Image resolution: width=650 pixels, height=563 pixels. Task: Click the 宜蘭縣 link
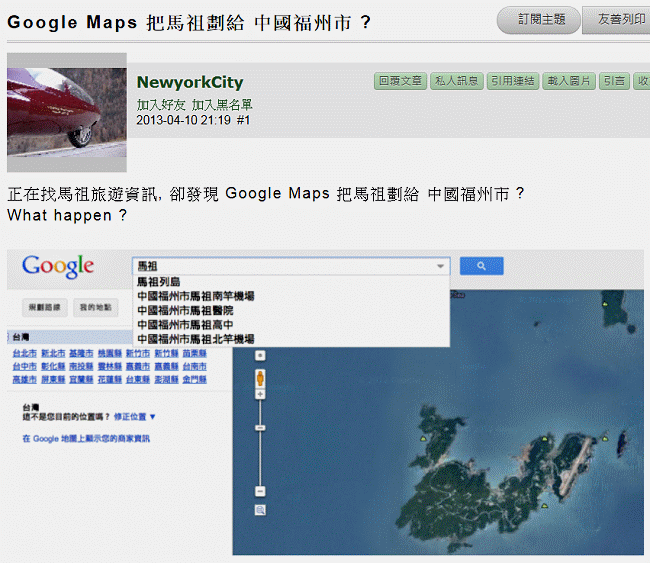(81, 379)
